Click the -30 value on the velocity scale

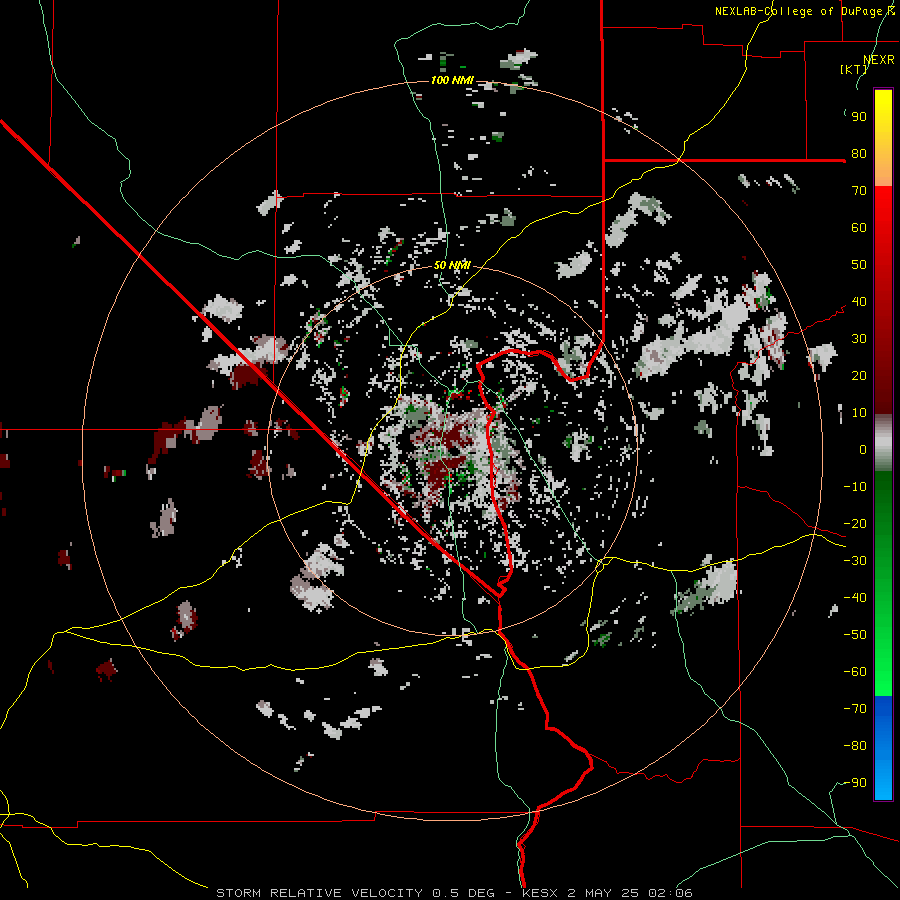click(855, 561)
